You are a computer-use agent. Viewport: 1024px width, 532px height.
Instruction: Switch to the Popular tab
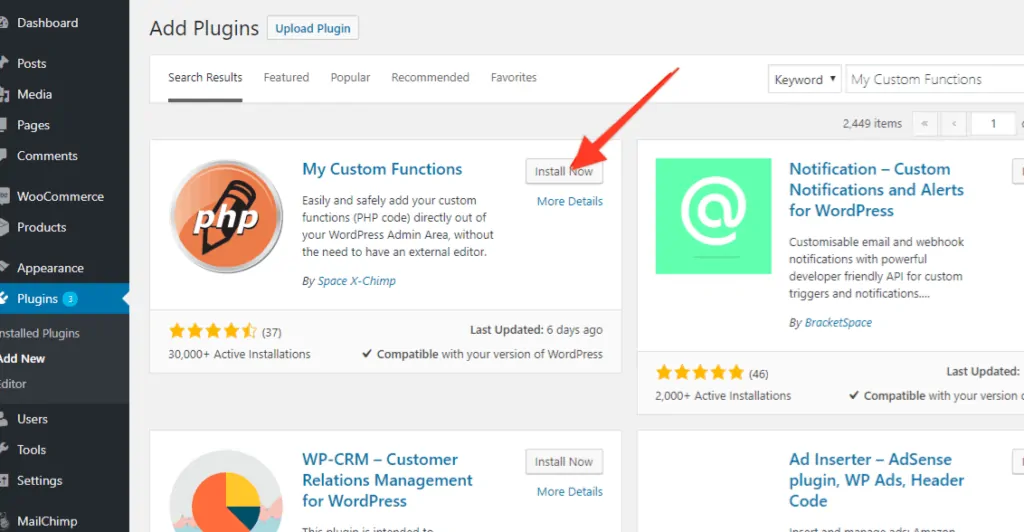pos(350,77)
